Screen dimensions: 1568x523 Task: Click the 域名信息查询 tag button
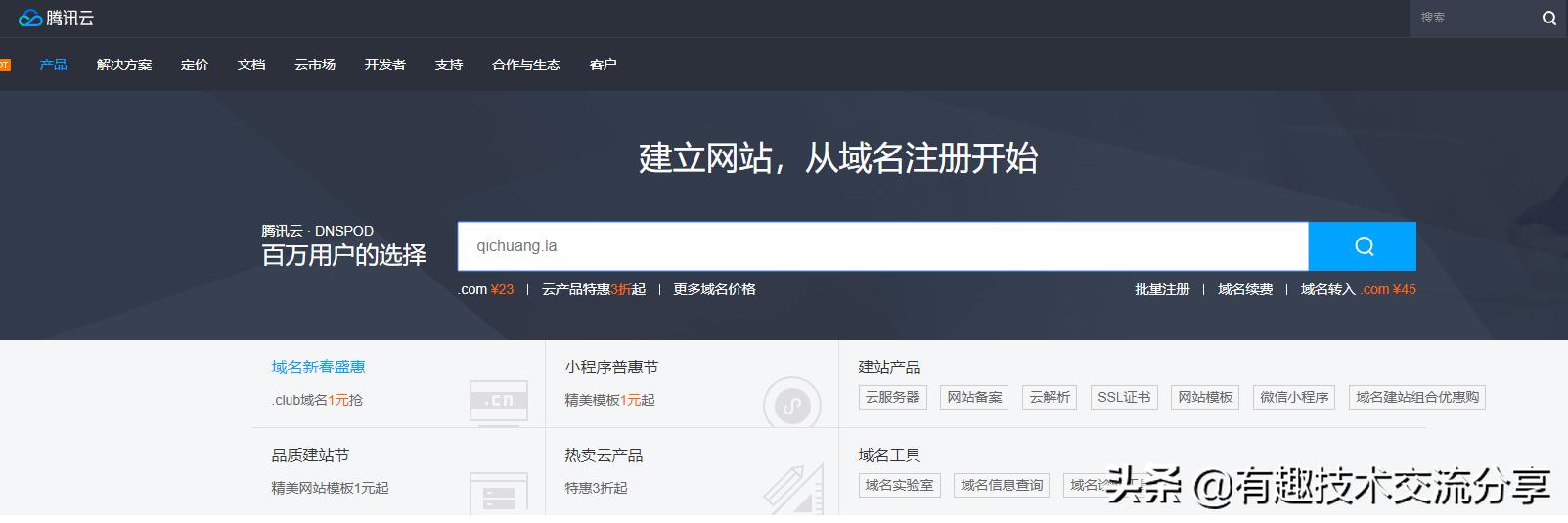1002,485
